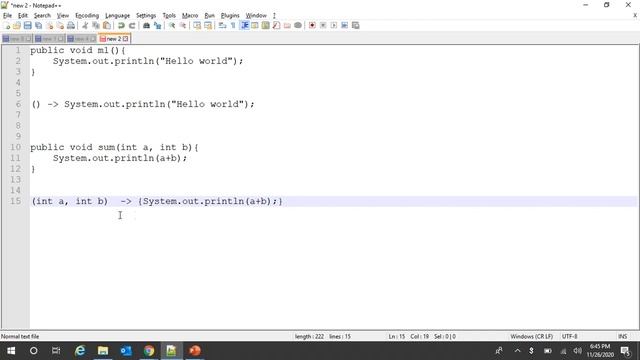Click 'length : 222' status bar entry
The image size is (640, 360).
pyautogui.click(x=309, y=337)
